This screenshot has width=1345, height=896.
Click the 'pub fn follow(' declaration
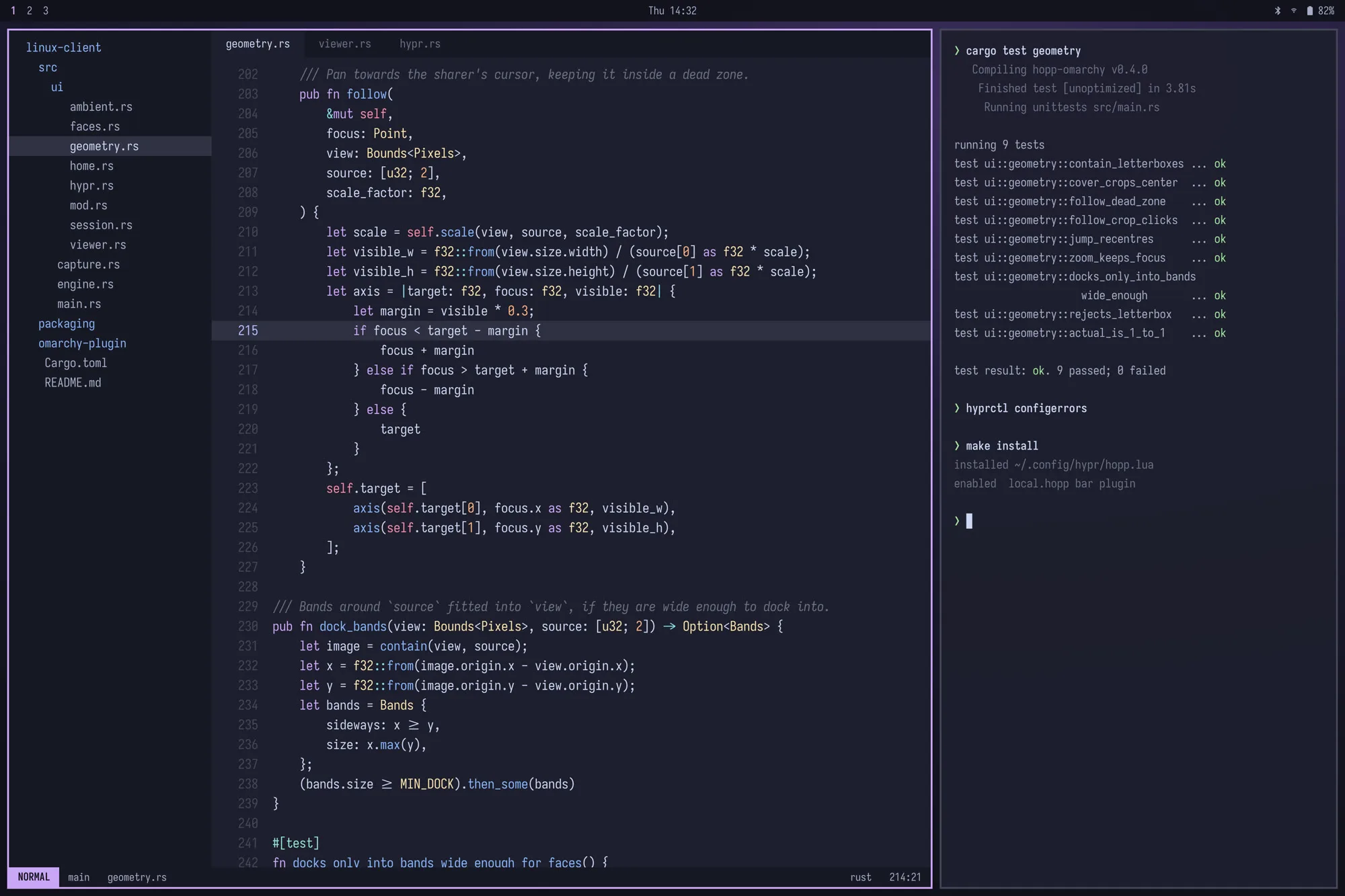tap(346, 94)
